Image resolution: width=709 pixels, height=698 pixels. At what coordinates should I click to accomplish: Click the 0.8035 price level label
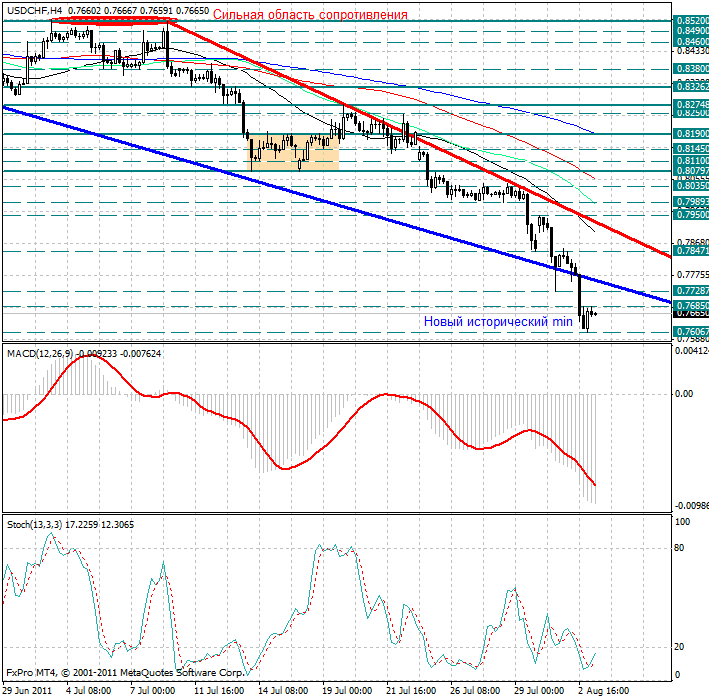point(691,186)
